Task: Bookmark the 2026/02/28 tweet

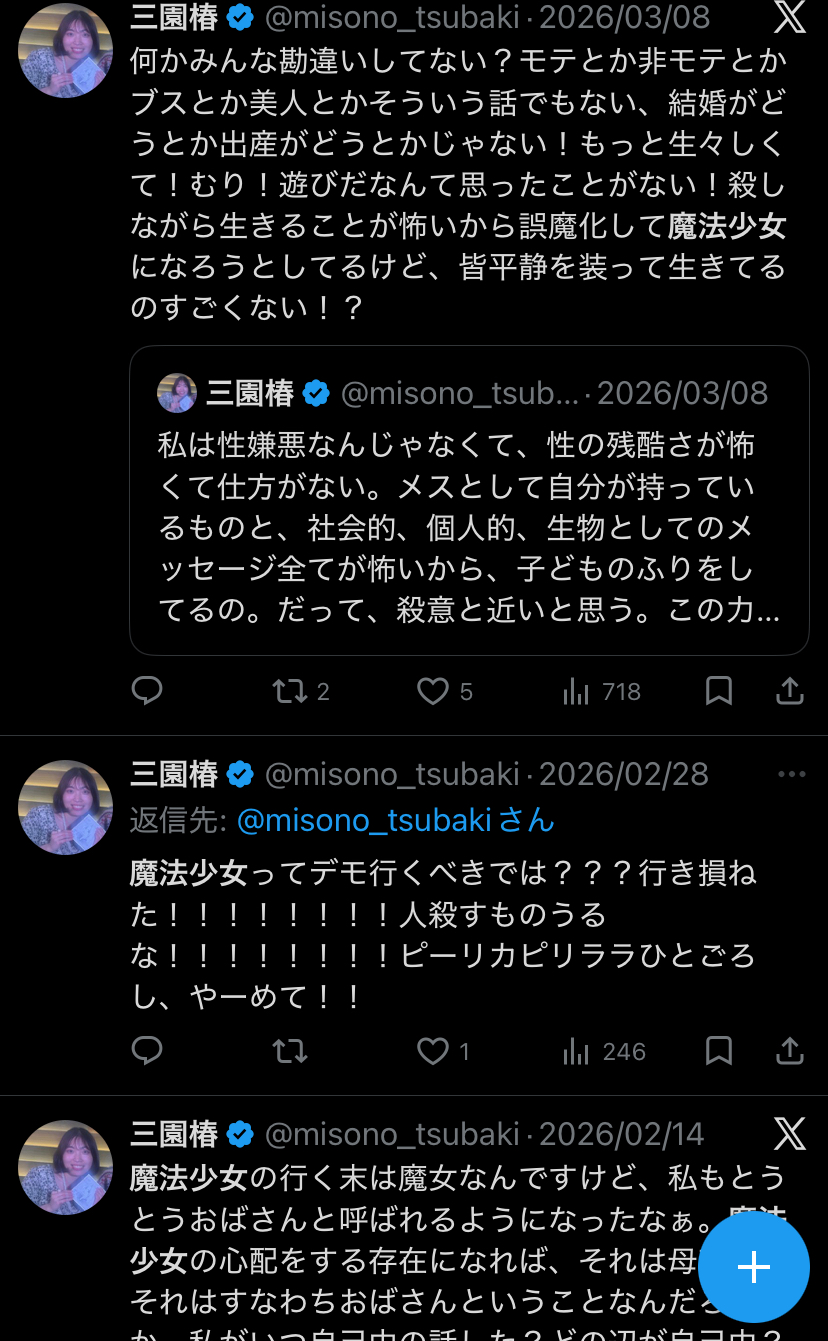Action: pyautogui.click(x=719, y=1051)
